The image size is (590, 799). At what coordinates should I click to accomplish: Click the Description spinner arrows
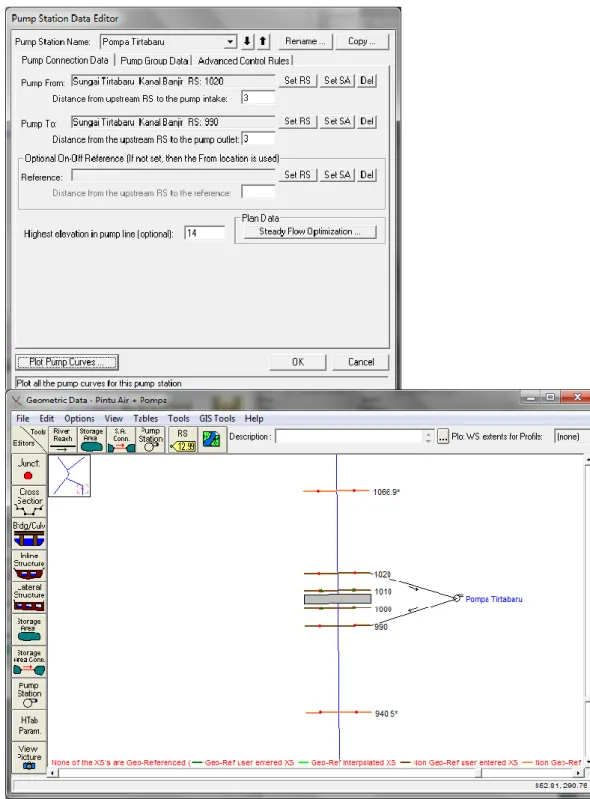pos(428,437)
